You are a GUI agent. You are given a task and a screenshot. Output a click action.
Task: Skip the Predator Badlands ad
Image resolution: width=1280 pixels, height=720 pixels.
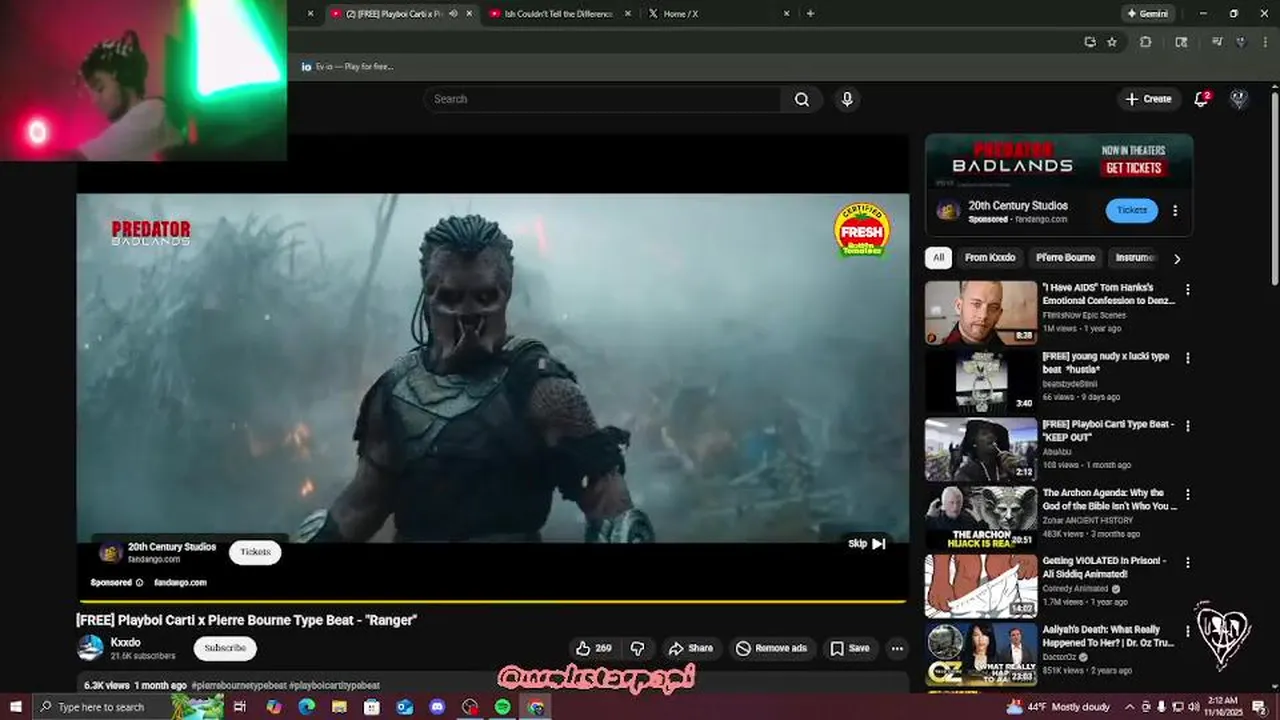pyautogui.click(x=867, y=544)
